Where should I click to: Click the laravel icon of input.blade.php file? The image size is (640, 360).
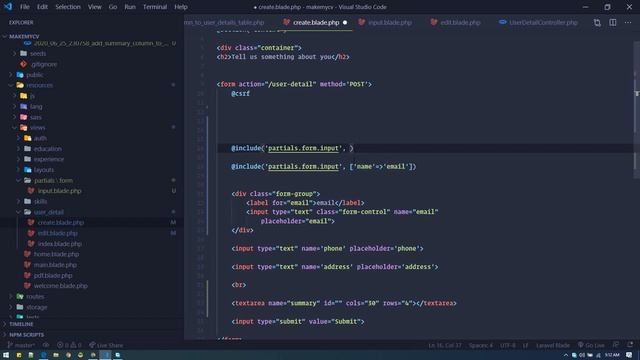point(31,191)
